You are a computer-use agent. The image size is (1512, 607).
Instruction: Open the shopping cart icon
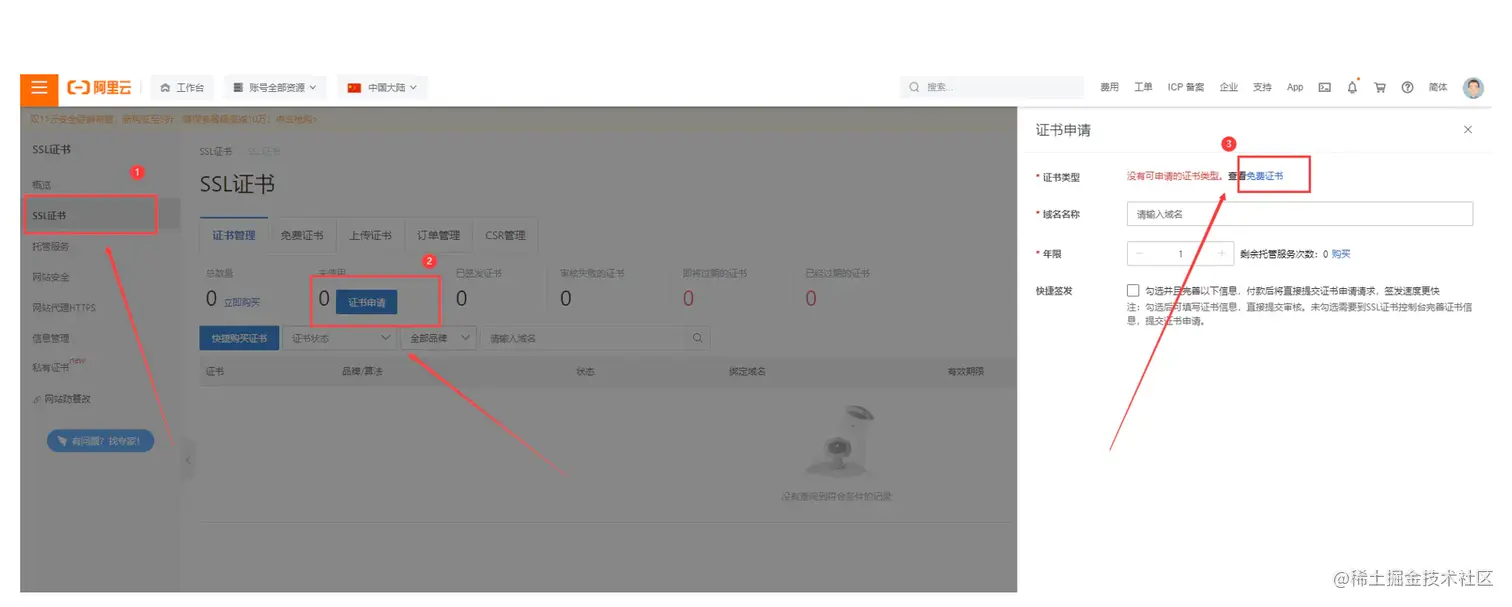[x=1379, y=87]
